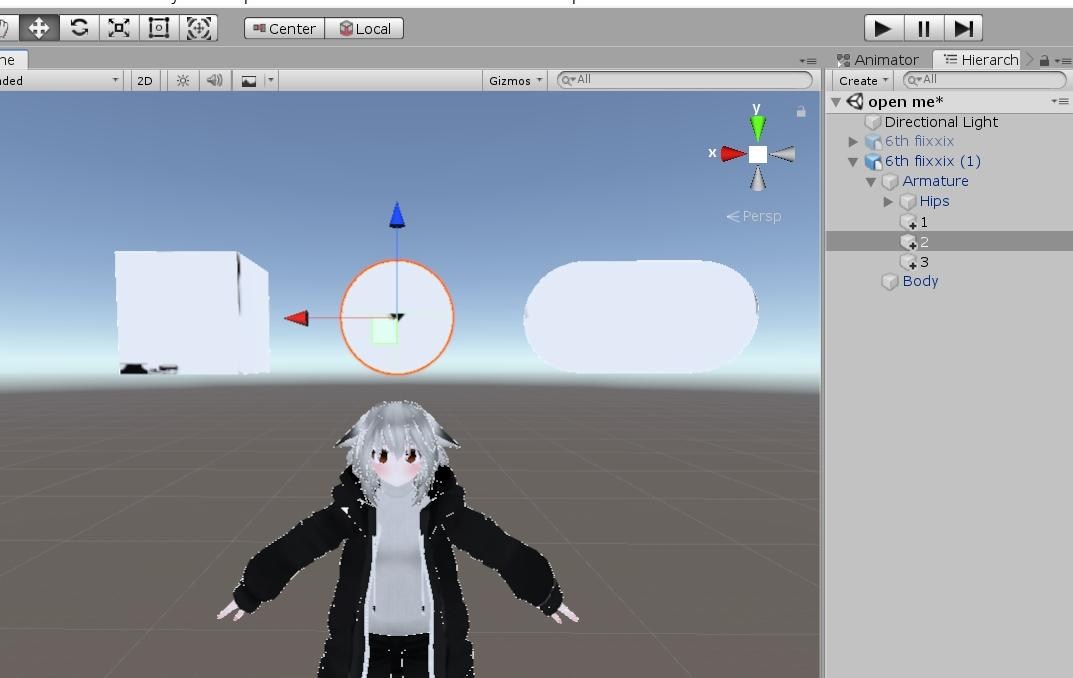The width and height of the screenshot is (1073, 678).
Task: Switch pivot handle to Local mode
Action: (x=364, y=28)
